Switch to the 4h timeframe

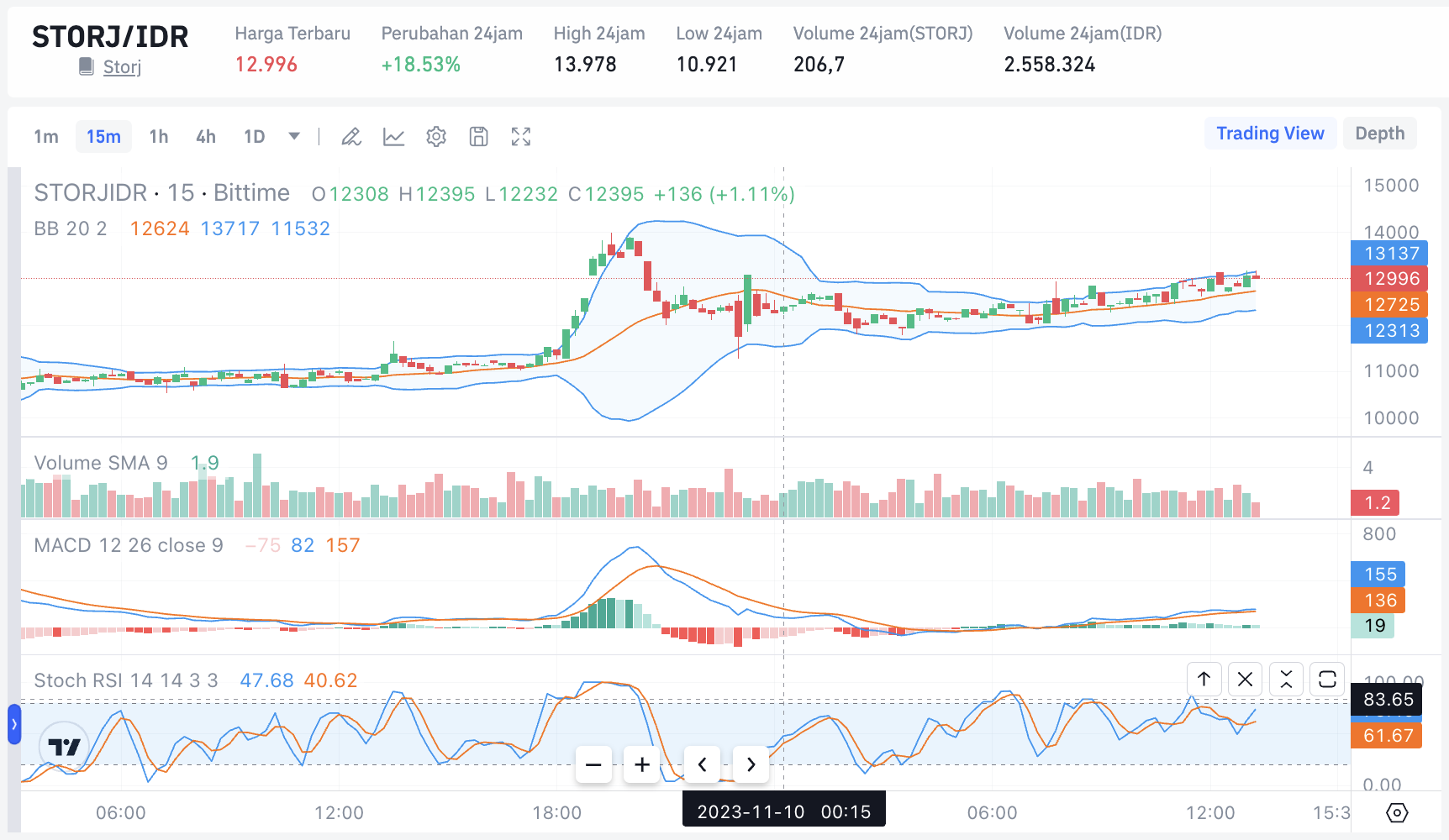coord(206,136)
